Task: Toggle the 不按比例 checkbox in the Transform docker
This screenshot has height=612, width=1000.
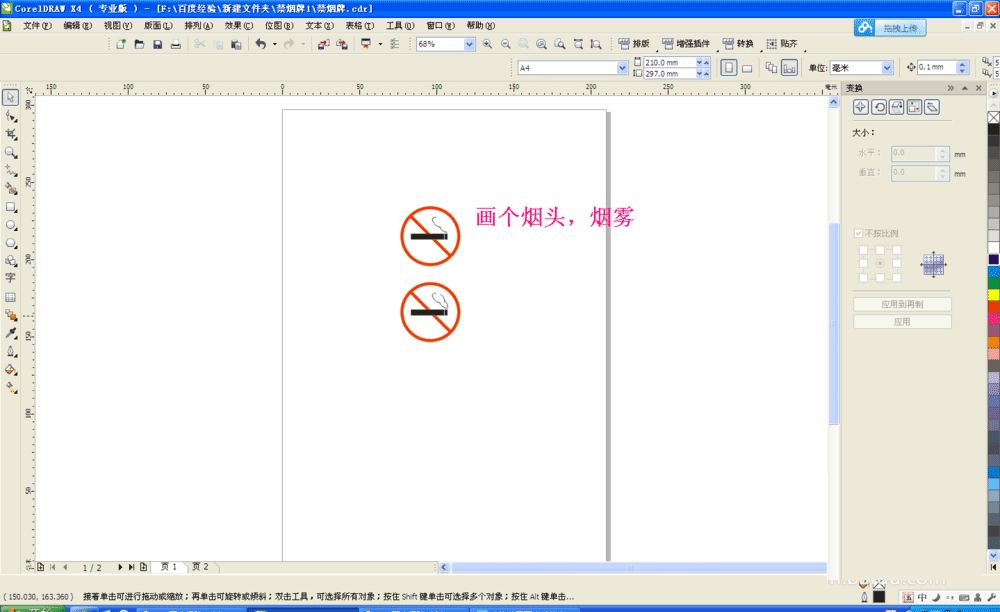Action: [858, 232]
